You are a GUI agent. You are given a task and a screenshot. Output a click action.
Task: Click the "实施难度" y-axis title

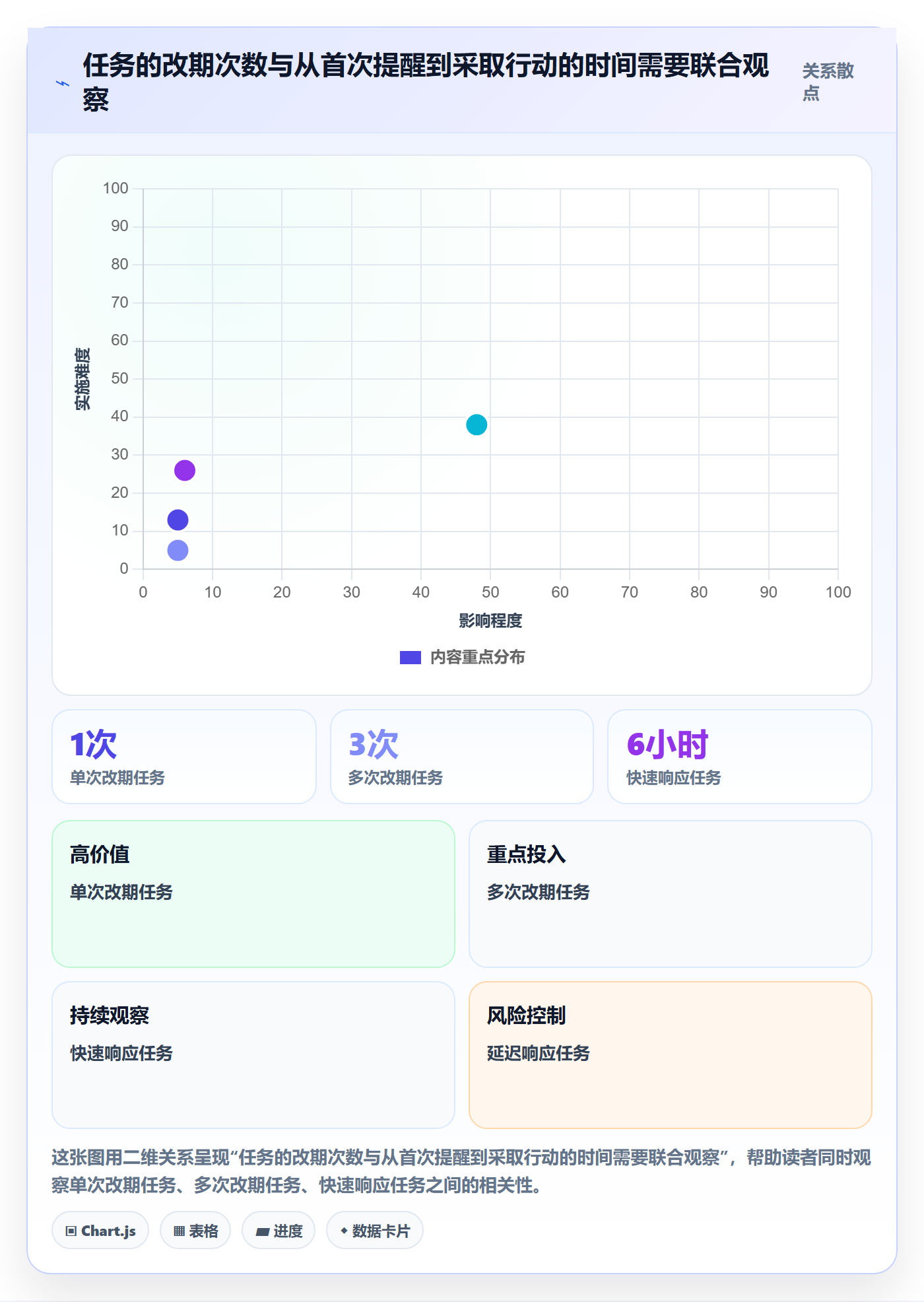click(82, 379)
